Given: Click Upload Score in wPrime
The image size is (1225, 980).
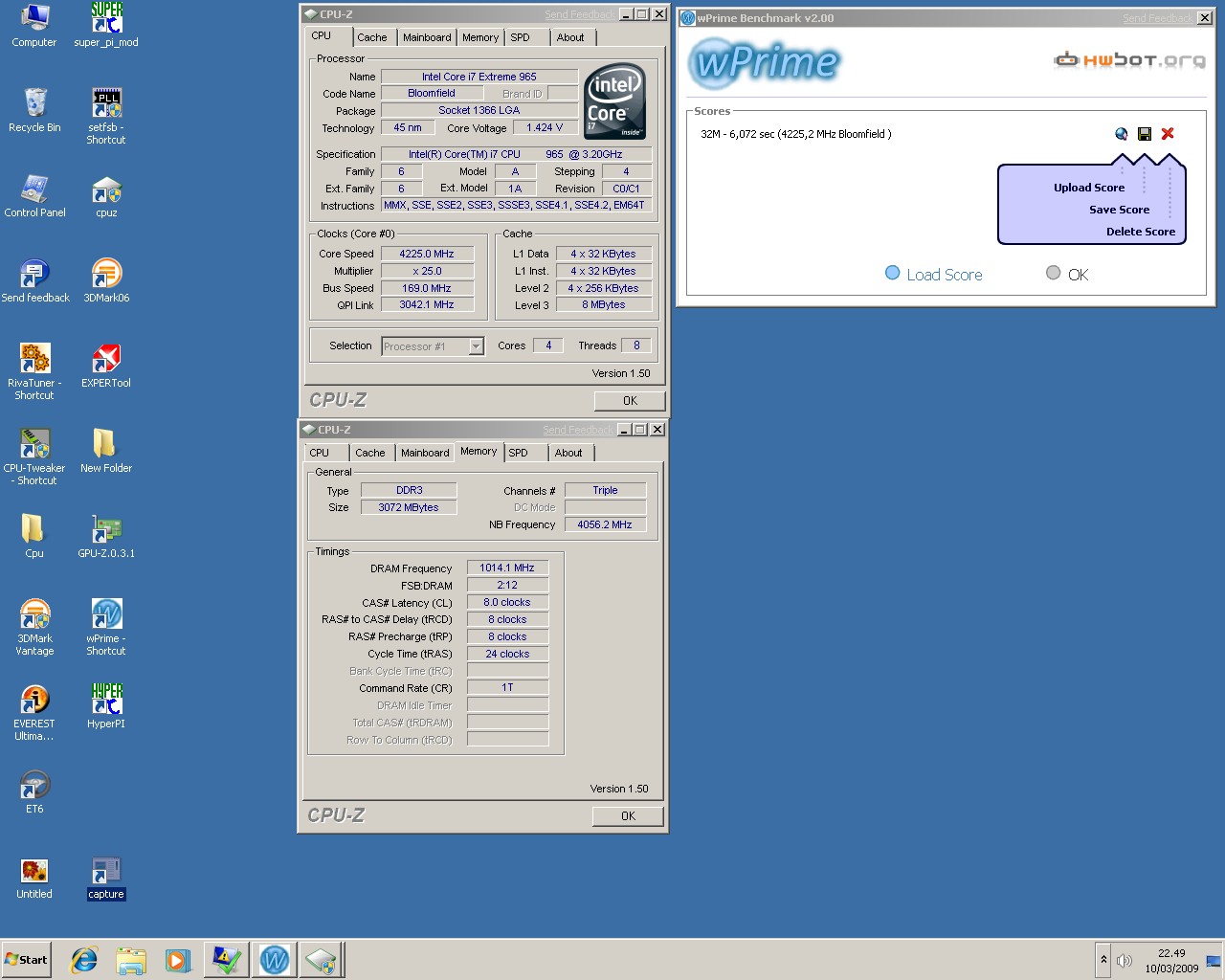Looking at the screenshot, I should (1089, 188).
